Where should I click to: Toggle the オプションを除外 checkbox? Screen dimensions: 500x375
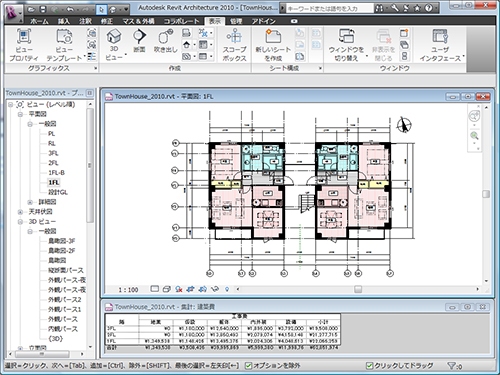[248, 366]
